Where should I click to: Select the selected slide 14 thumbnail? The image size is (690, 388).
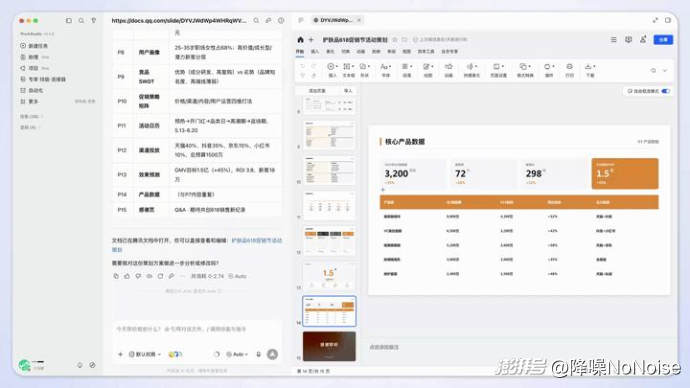pos(329,311)
